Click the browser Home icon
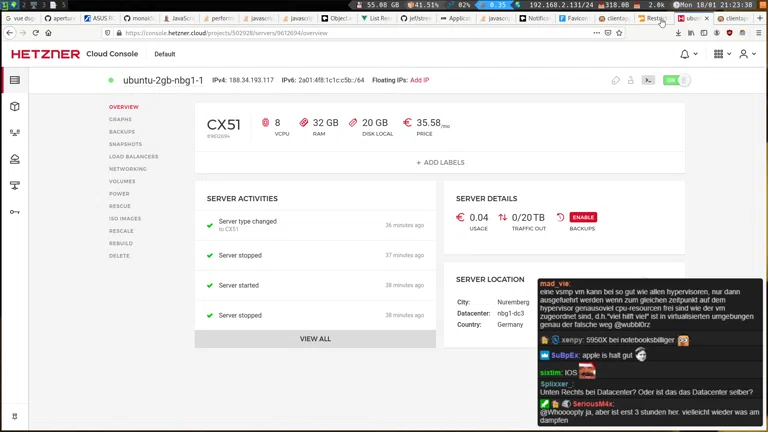The width and height of the screenshot is (768, 432). [x=48, y=33]
